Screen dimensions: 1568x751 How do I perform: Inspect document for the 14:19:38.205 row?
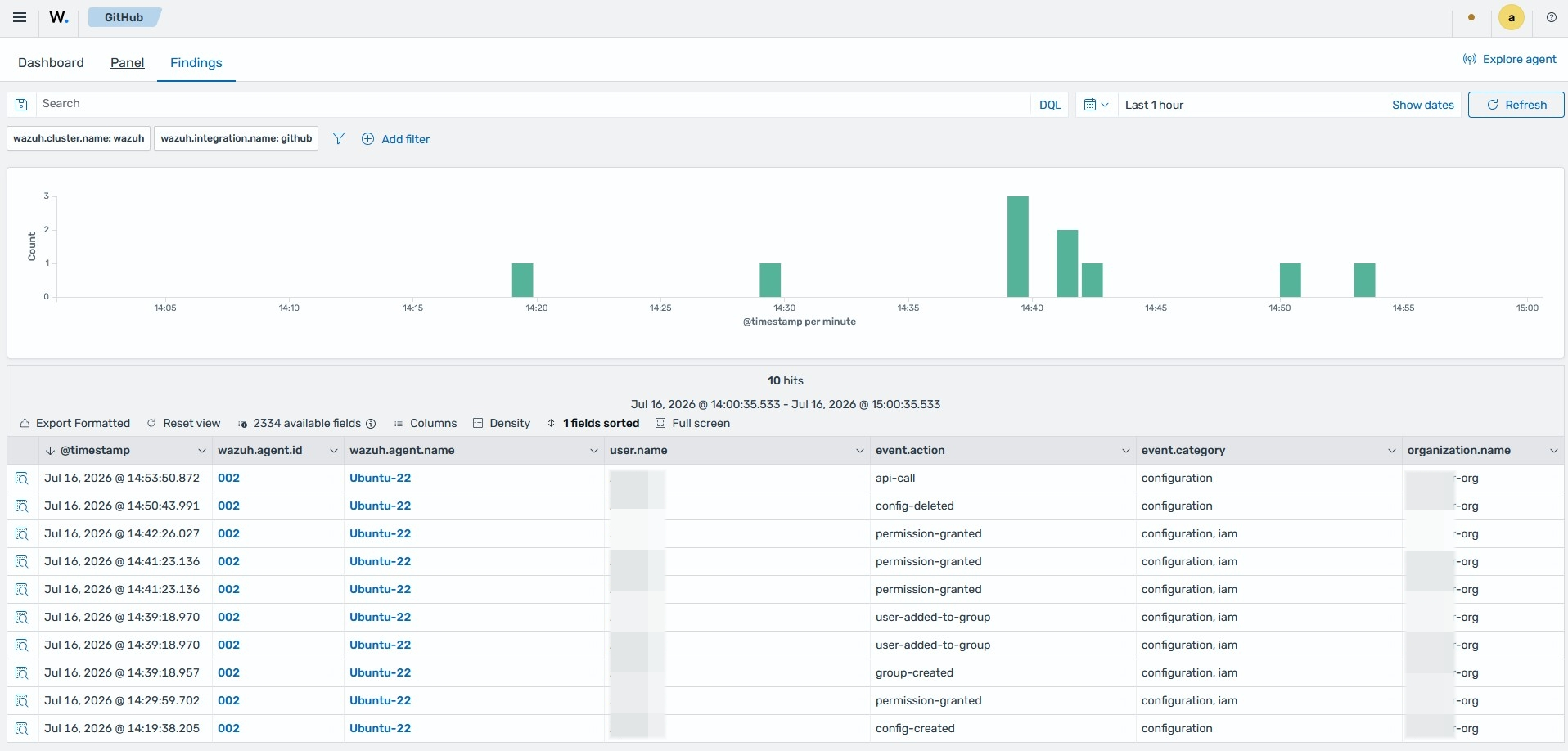coord(22,729)
